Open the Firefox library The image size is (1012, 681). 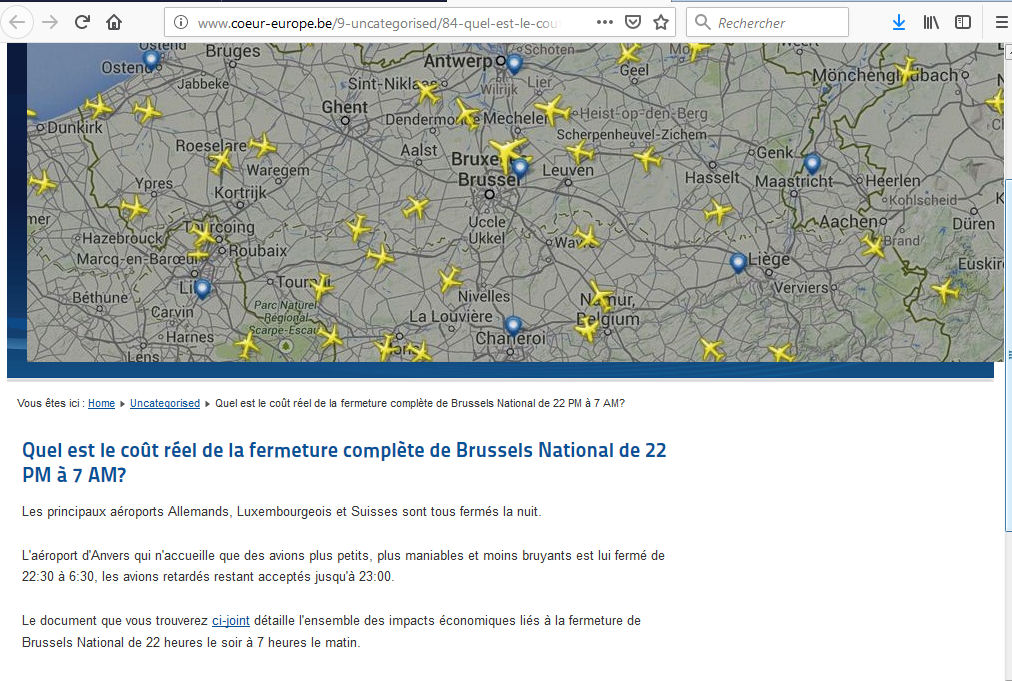pos(931,23)
